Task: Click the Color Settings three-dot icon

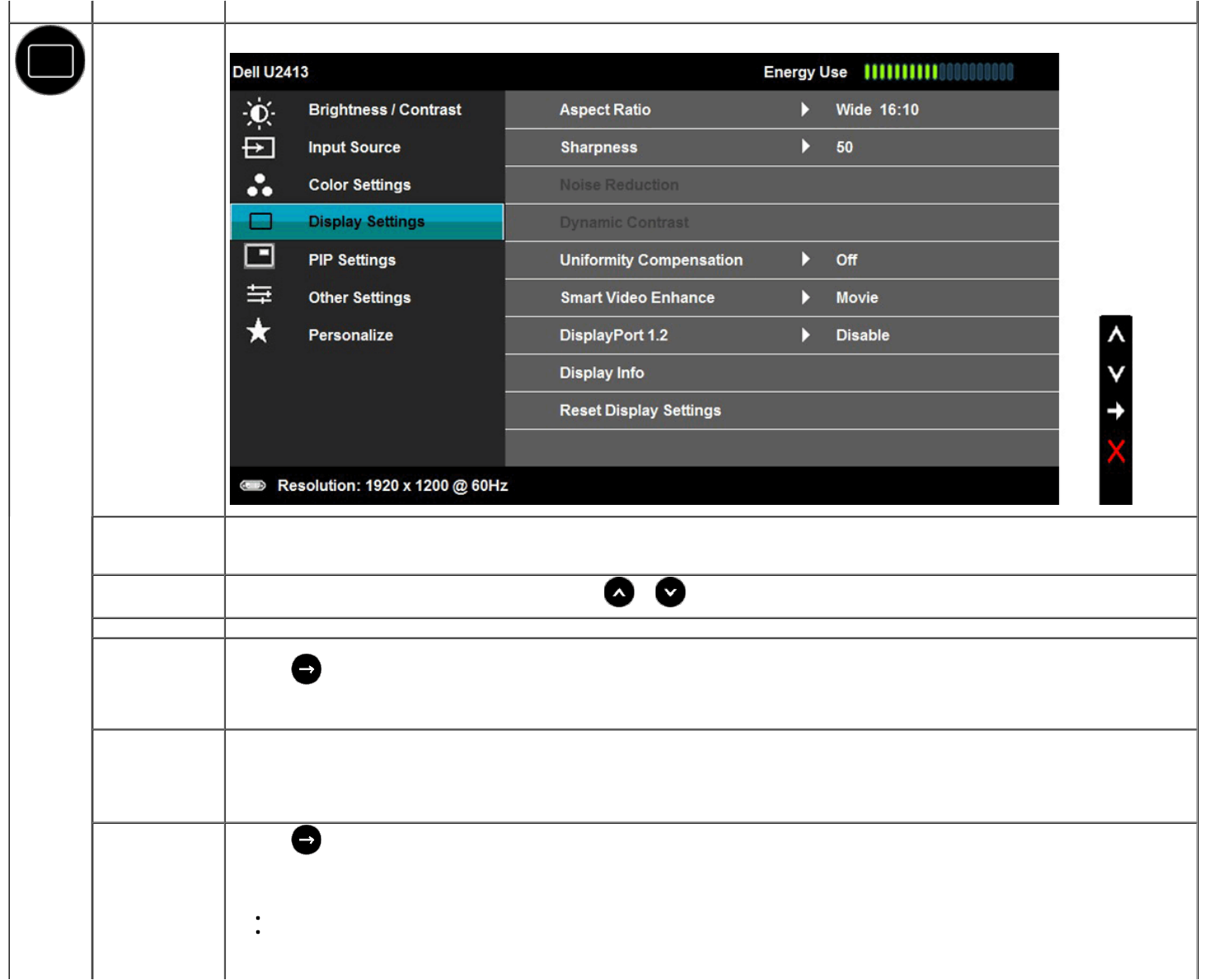Action: point(259,185)
